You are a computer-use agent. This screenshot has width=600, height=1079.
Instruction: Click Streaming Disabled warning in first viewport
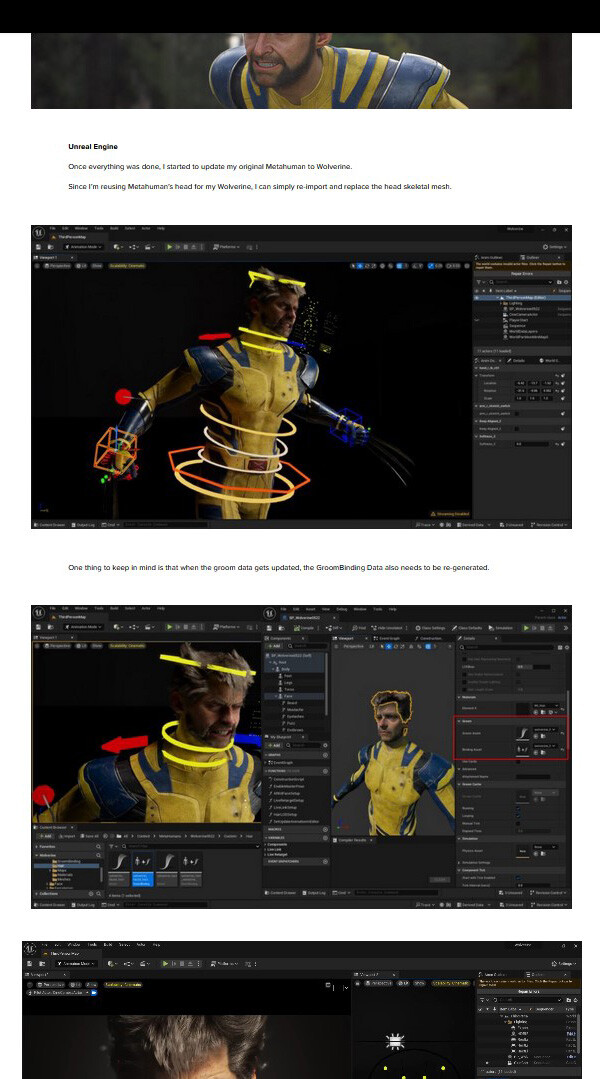[x=450, y=513]
